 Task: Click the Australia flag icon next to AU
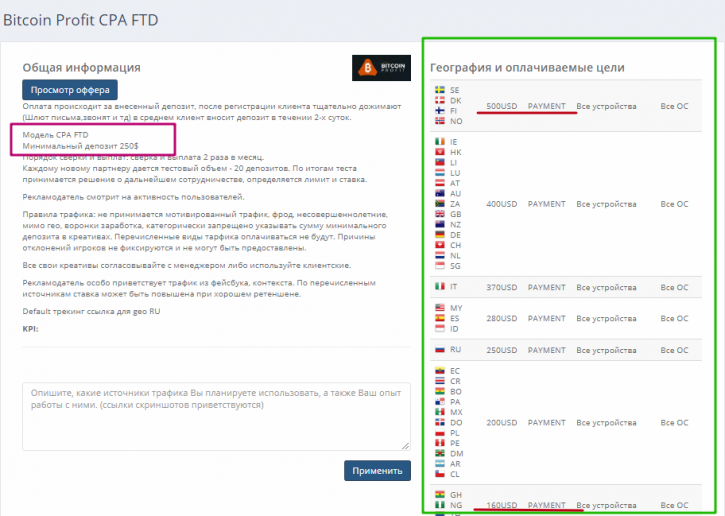point(440,193)
